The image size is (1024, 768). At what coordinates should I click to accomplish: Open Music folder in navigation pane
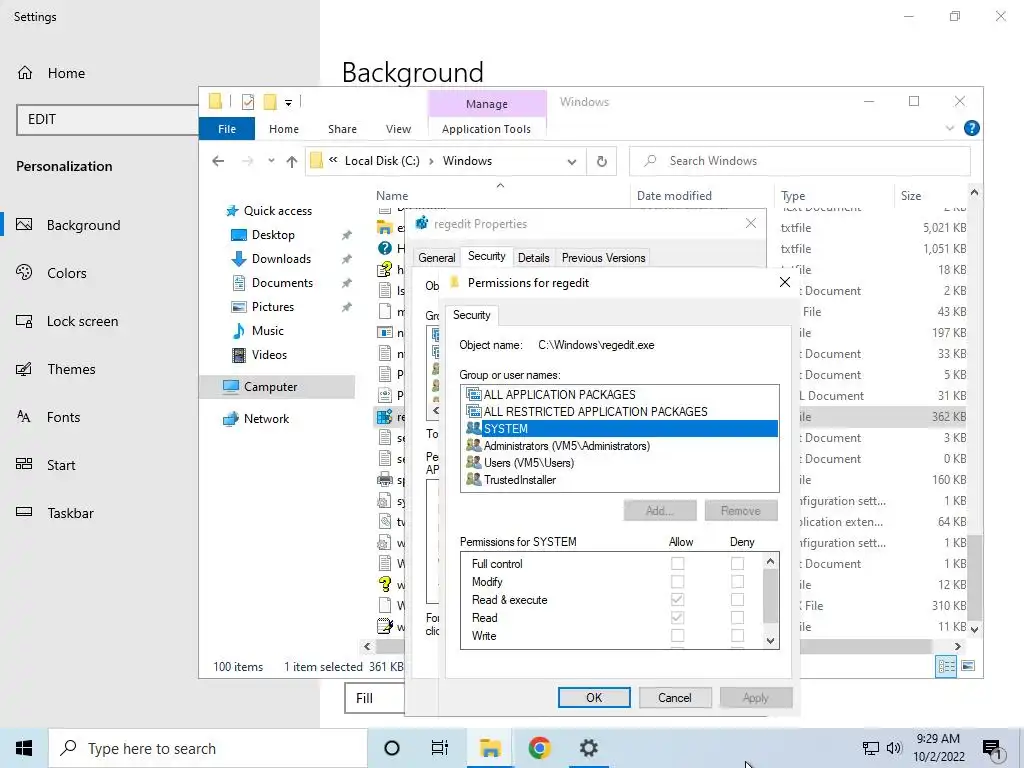[267, 331]
